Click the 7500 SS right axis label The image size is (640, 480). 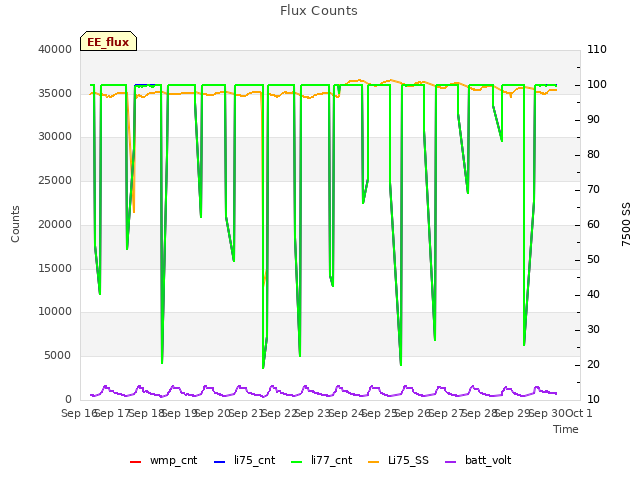pos(626,224)
